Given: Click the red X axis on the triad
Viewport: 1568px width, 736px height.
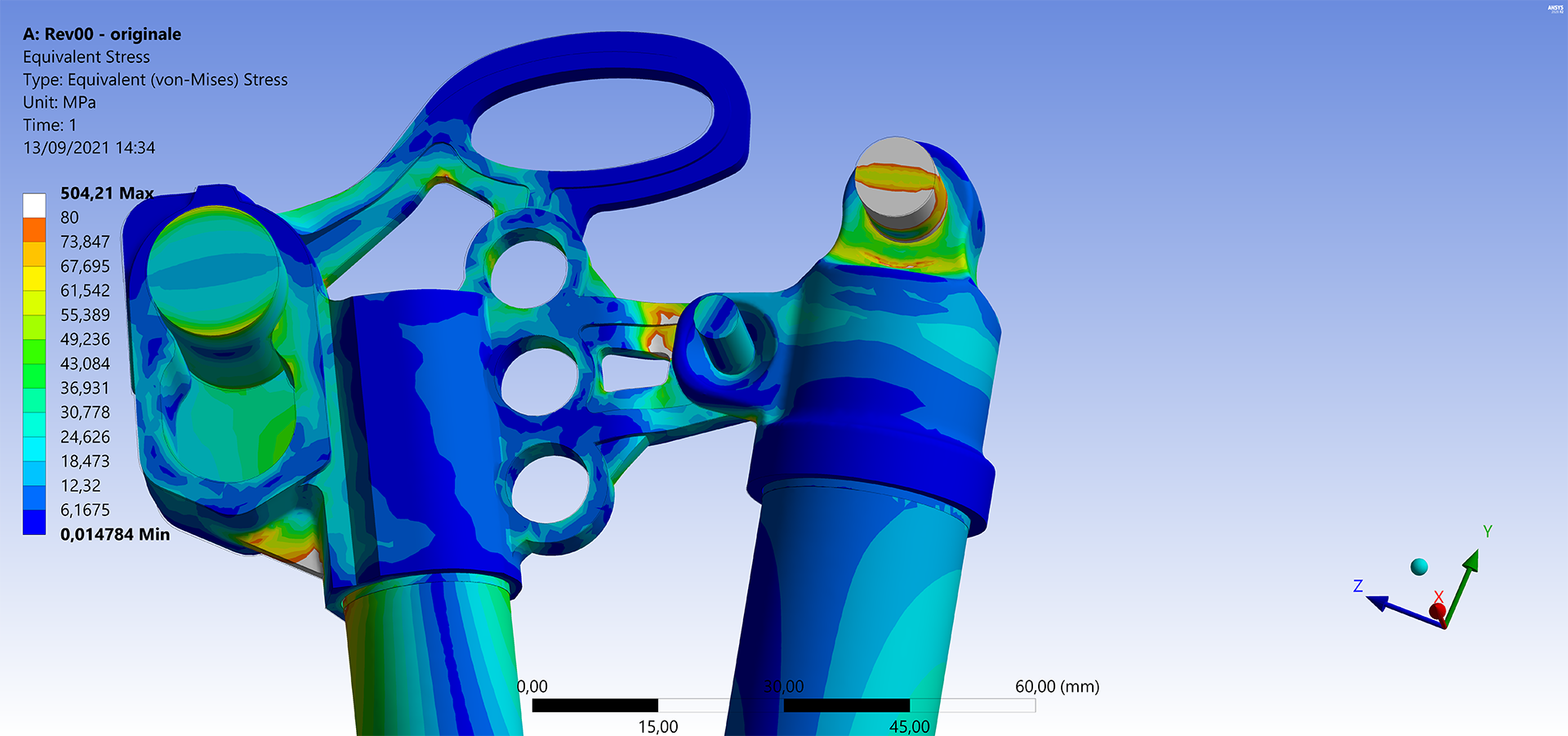Looking at the screenshot, I should [1437, 610].
